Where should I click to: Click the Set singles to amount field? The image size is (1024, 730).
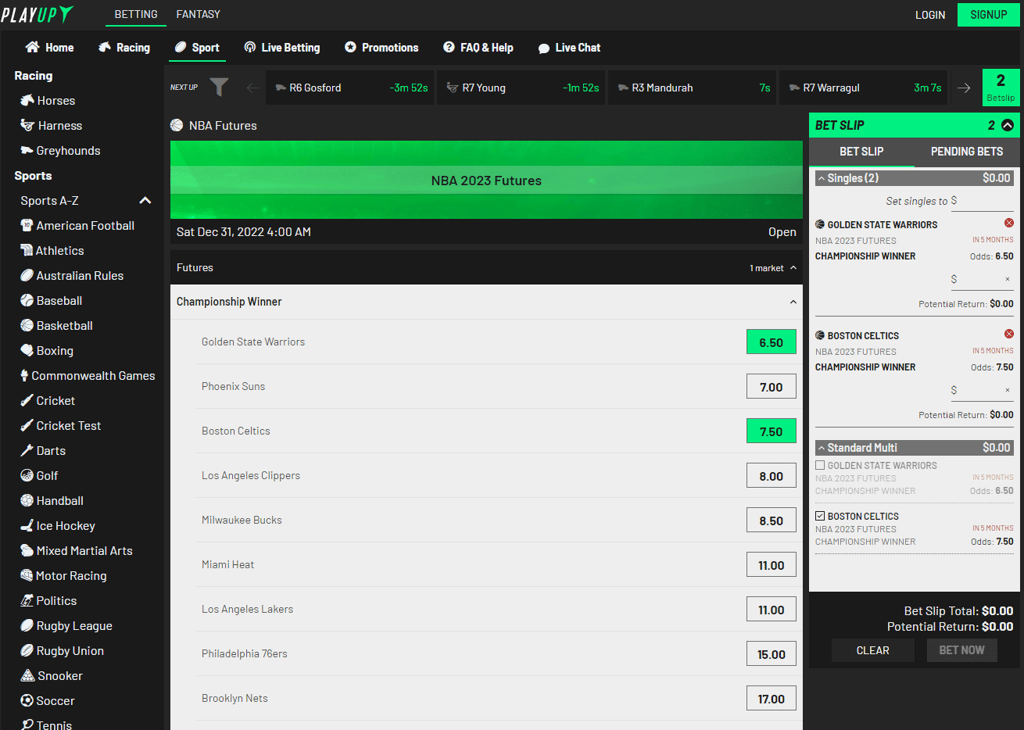[x=983, y=201]
